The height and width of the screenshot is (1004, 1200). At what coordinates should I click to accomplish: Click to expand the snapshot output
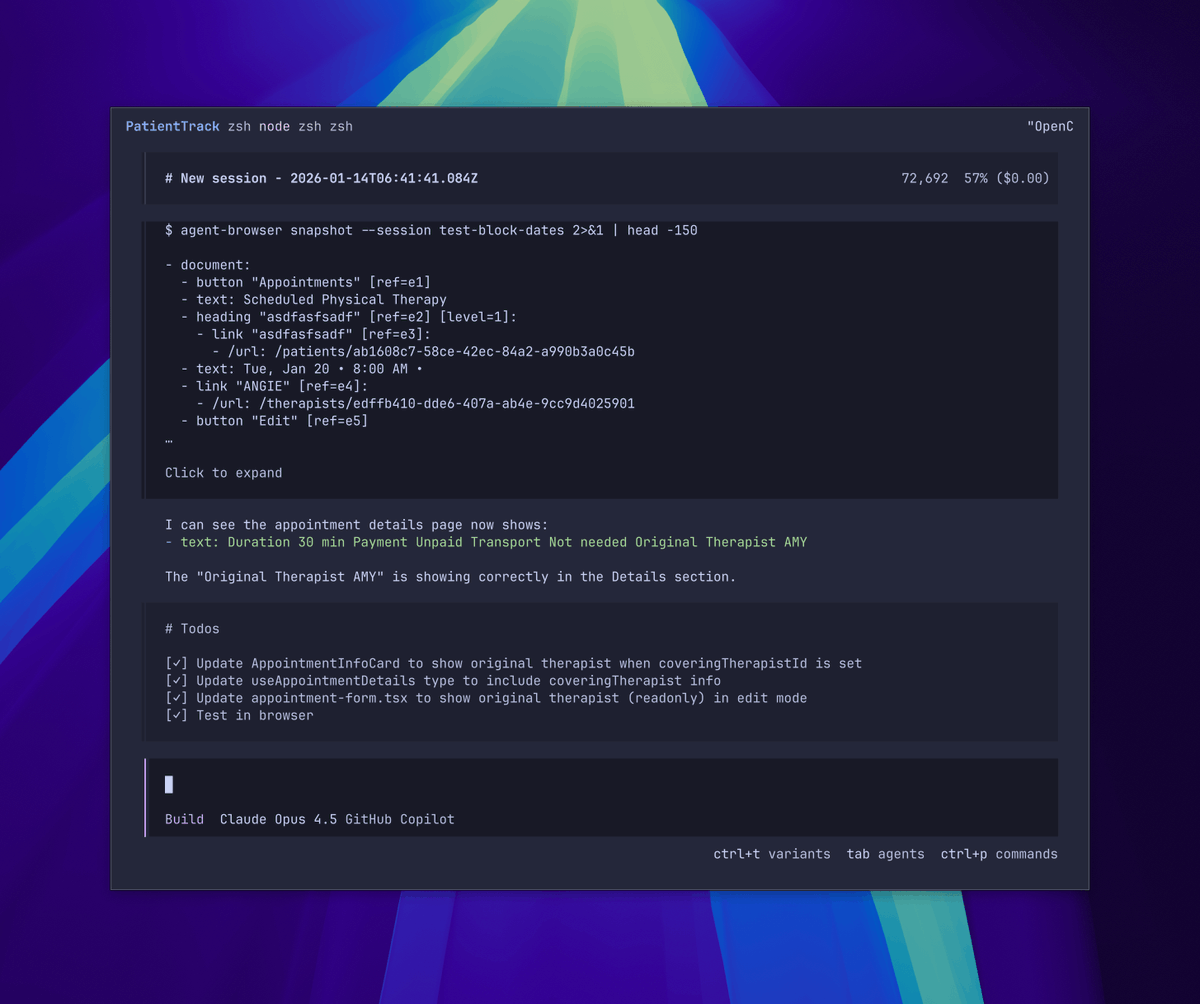[x=223, y=473]
